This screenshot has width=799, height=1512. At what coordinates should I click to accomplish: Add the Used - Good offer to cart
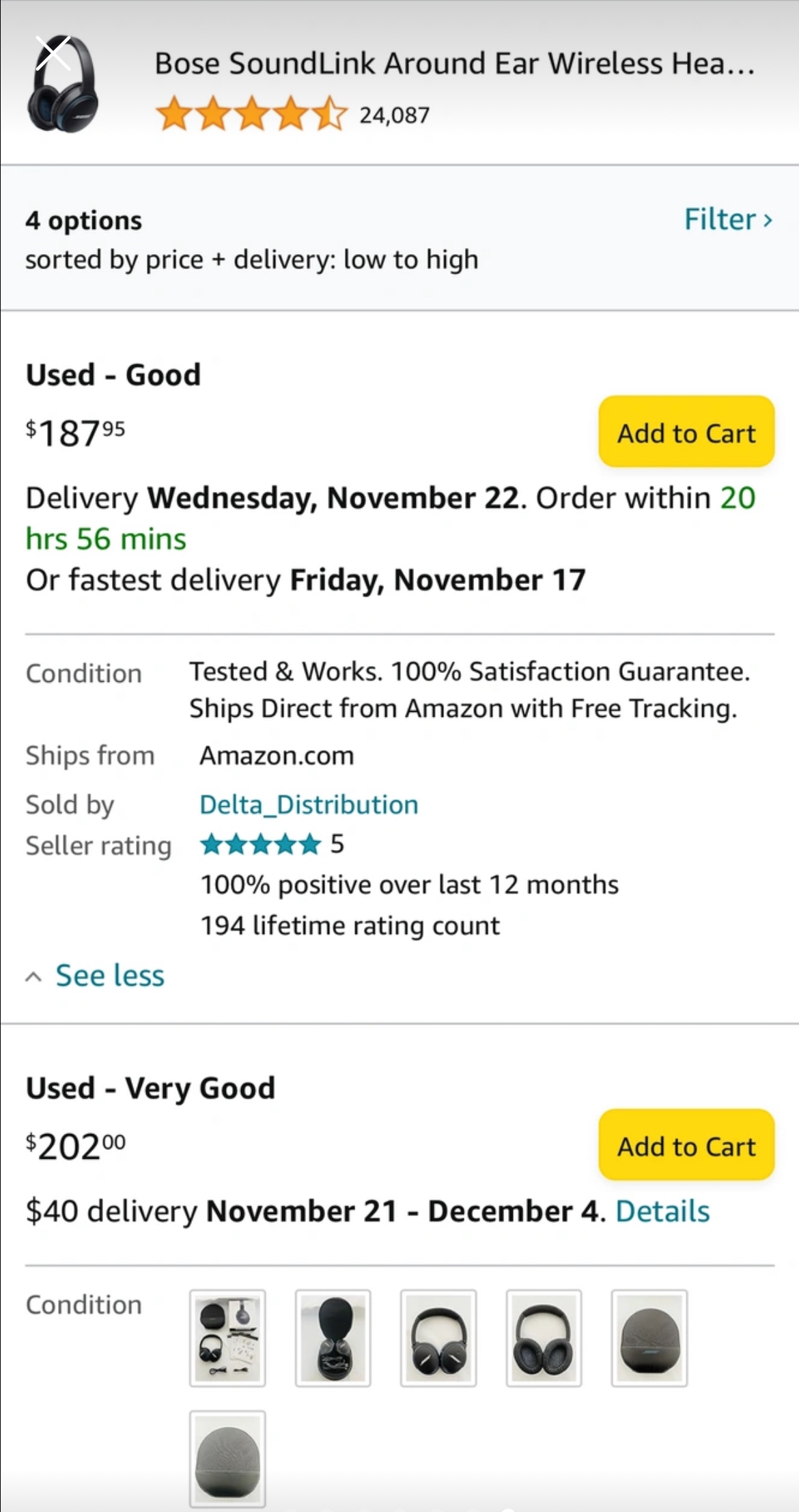(x=686, y=432)
